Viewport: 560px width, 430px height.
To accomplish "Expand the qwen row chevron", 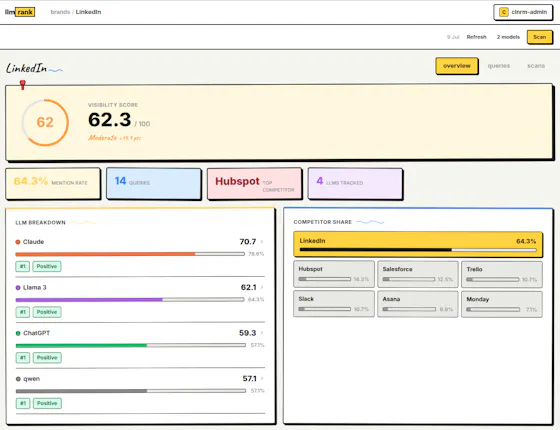I will [x=262, y=378].
